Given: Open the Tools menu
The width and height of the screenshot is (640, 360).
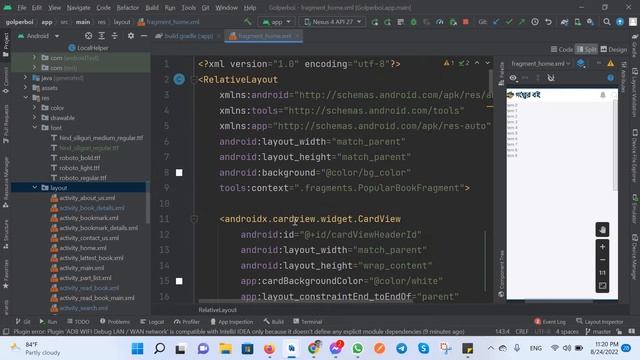Looking at the screenshot, I should tap(189, 7).
